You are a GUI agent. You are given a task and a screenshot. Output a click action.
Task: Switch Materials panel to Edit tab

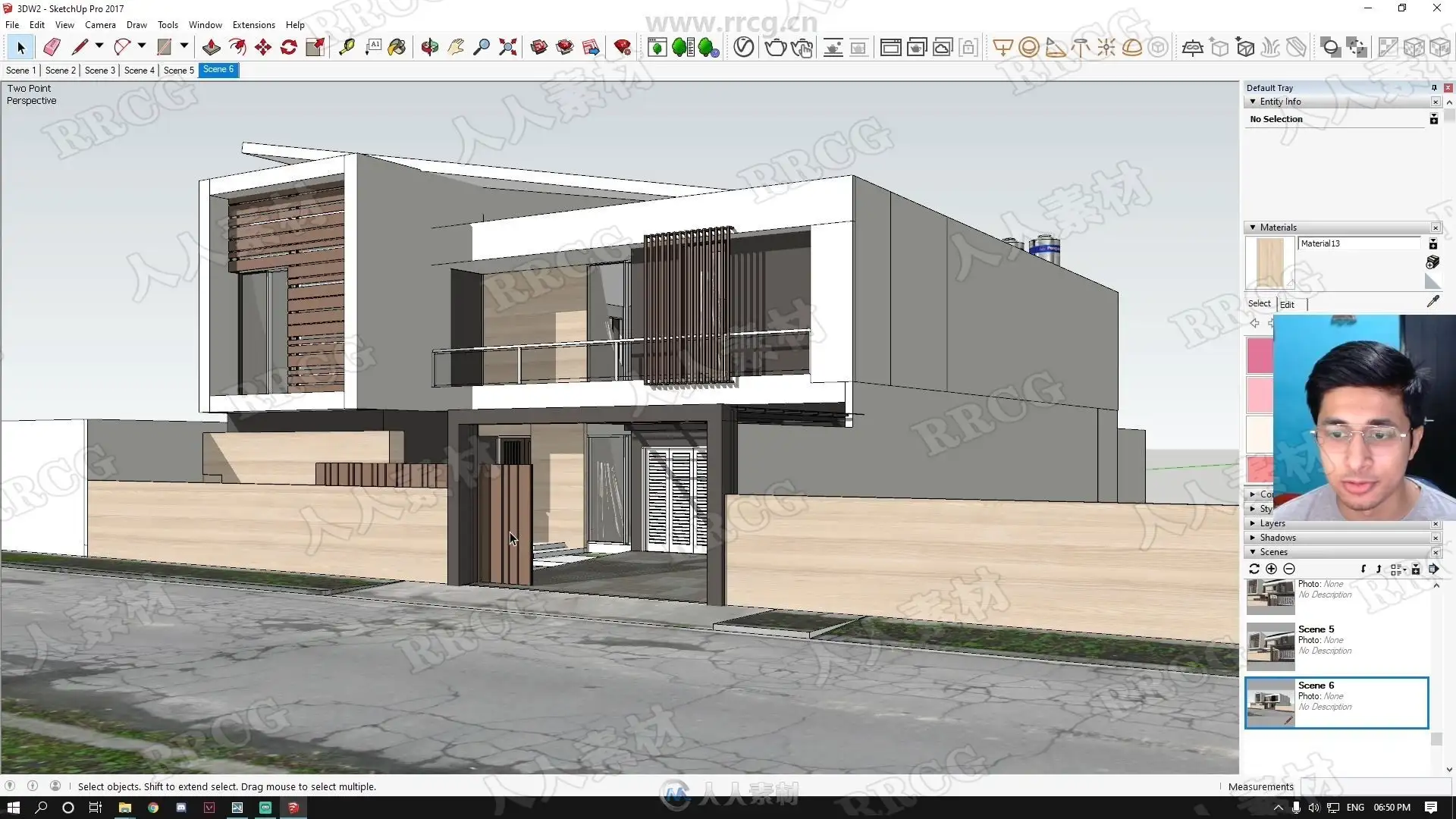tap(1287, 304)
